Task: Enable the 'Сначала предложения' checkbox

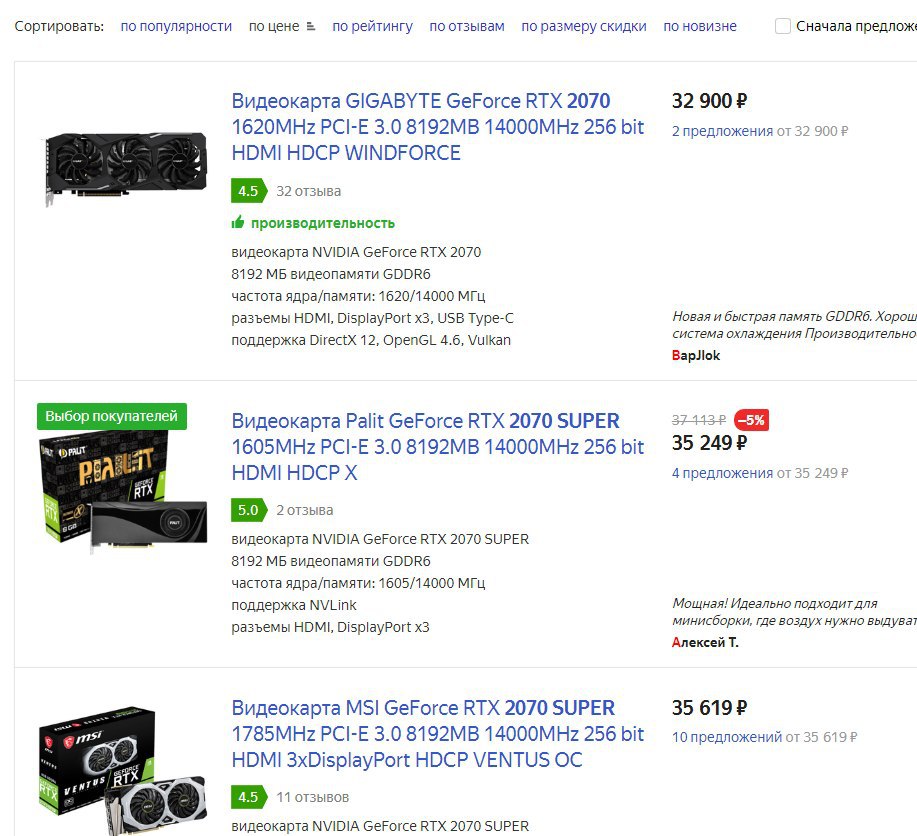Action: tap(782, 26)
